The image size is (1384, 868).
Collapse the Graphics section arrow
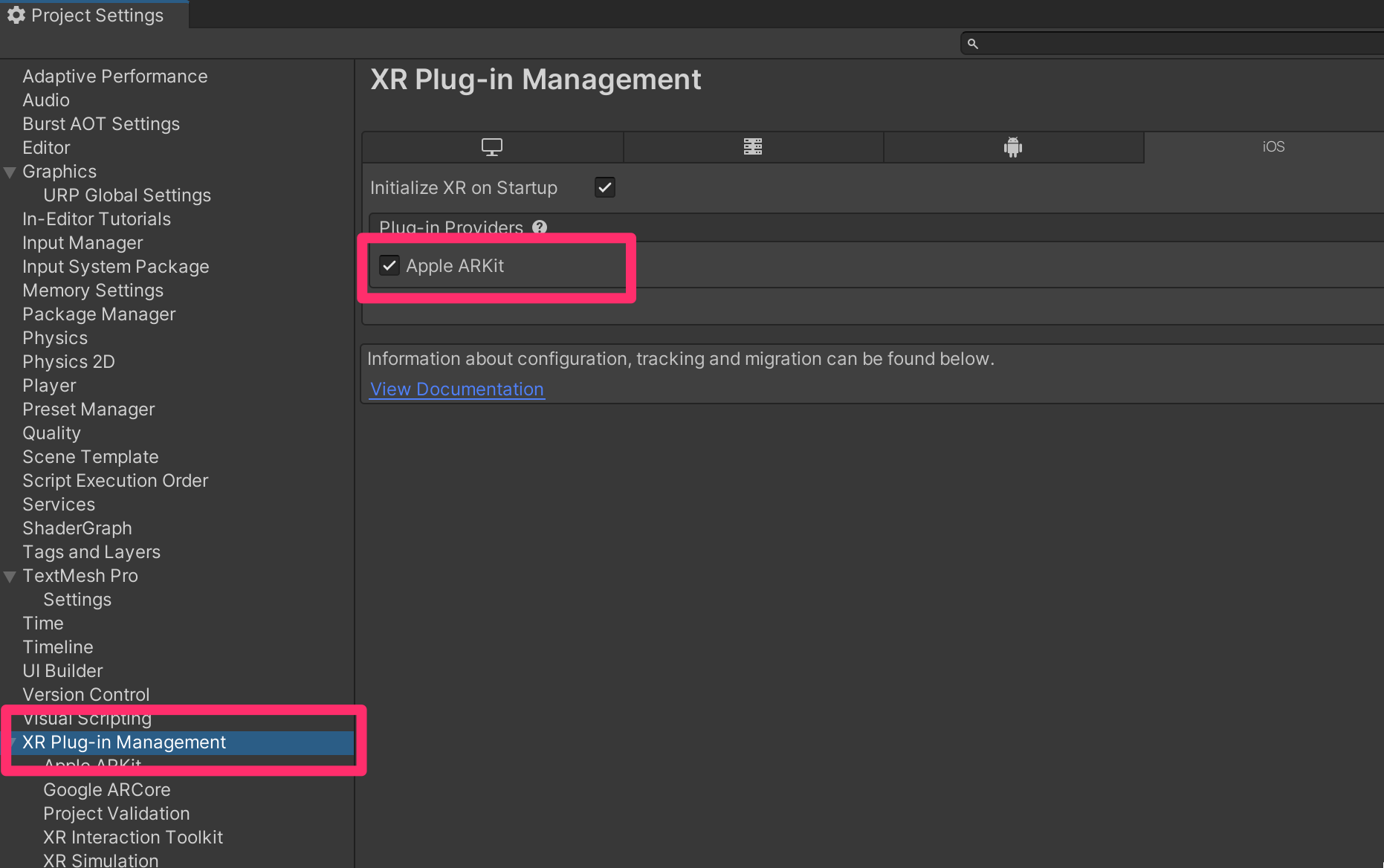tap(10, 172)
